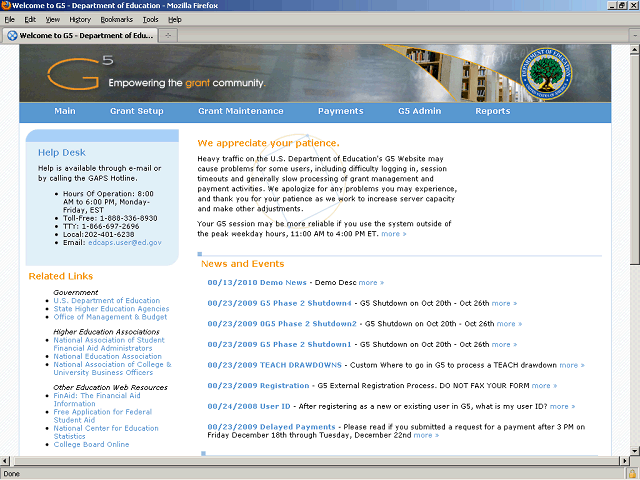The height and width of the screenshot is (480, 640).
Task: Click 'more' on the Shutdown4 news row
Action: pyautogui.click(x=504, y=303)
